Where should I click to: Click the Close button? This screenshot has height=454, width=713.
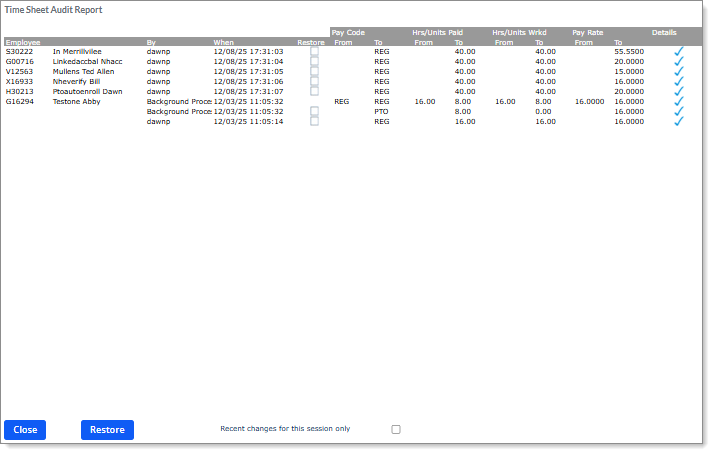click(25, 430)
